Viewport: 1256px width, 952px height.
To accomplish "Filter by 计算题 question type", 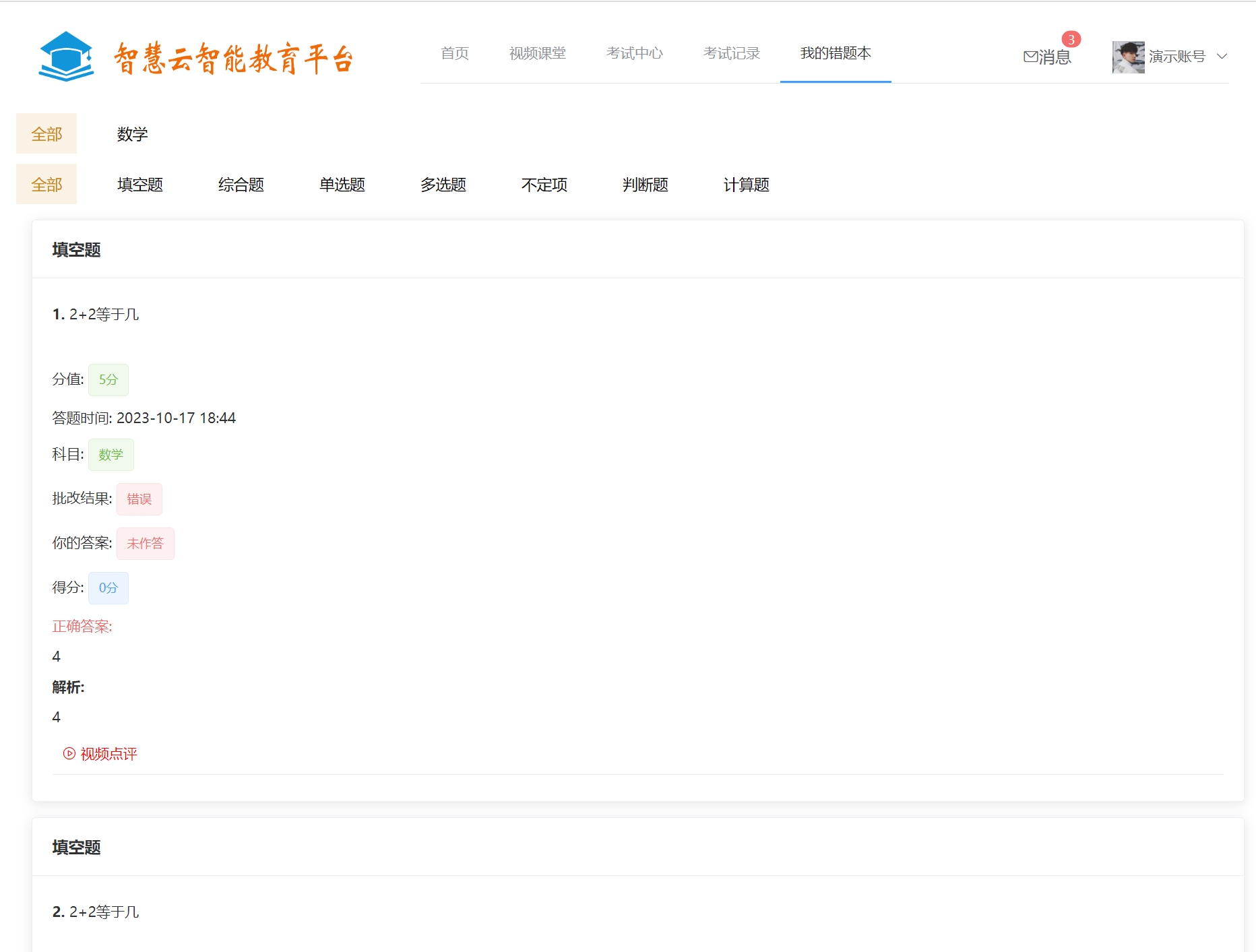I will [747, 185].
